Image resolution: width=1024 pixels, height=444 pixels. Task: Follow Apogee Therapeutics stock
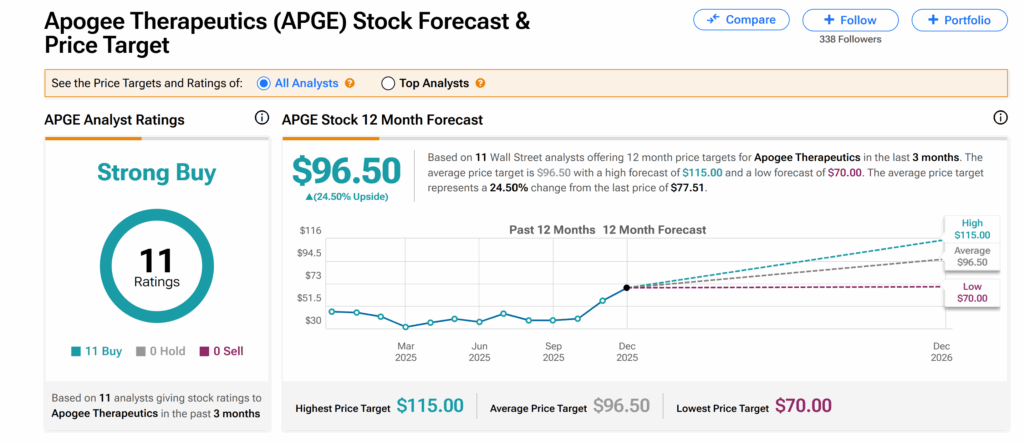pyautogui.click(x=850, y=20)
